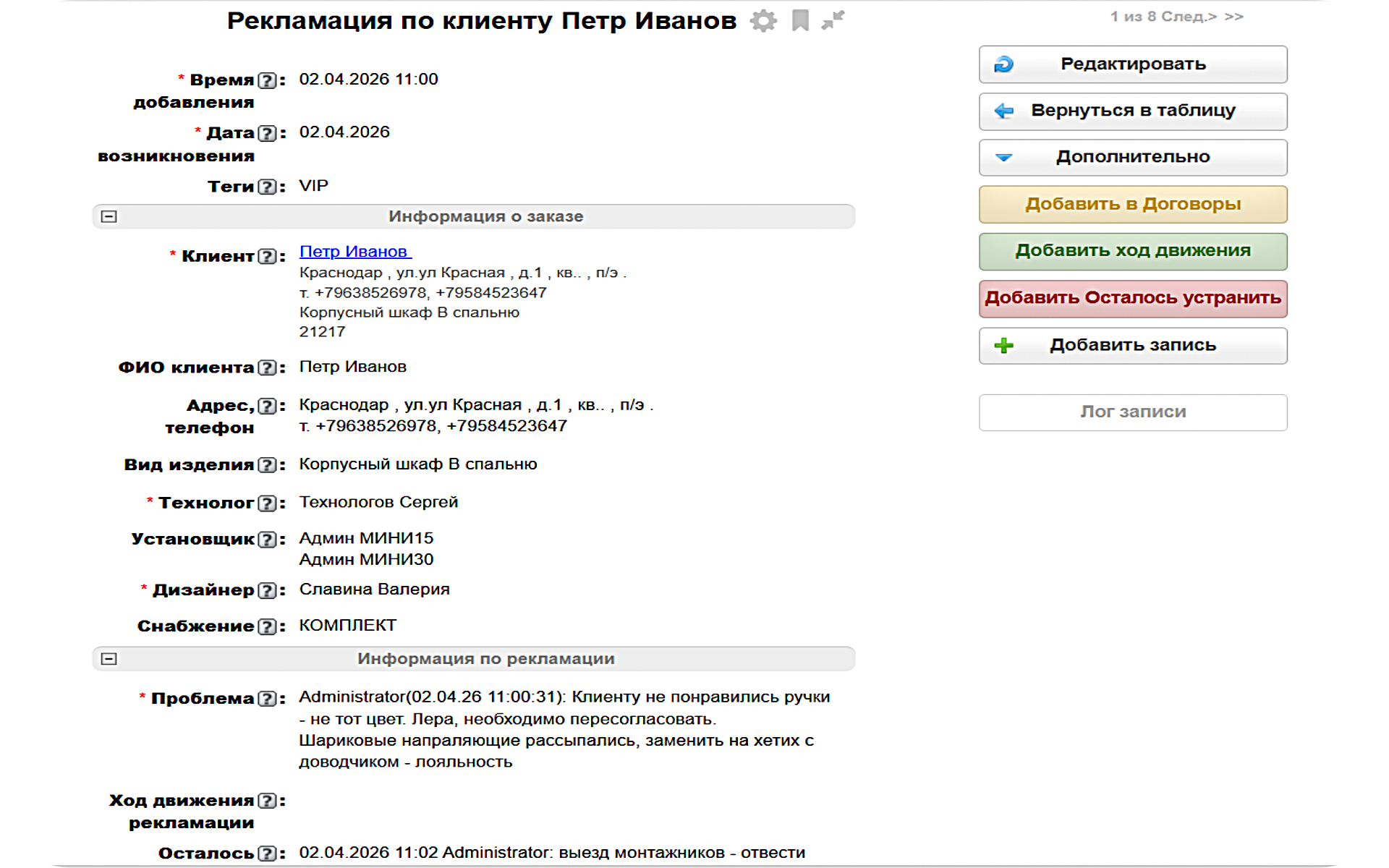Jump to last record with >> link

pyautogui.click(x=1233, y=17)
